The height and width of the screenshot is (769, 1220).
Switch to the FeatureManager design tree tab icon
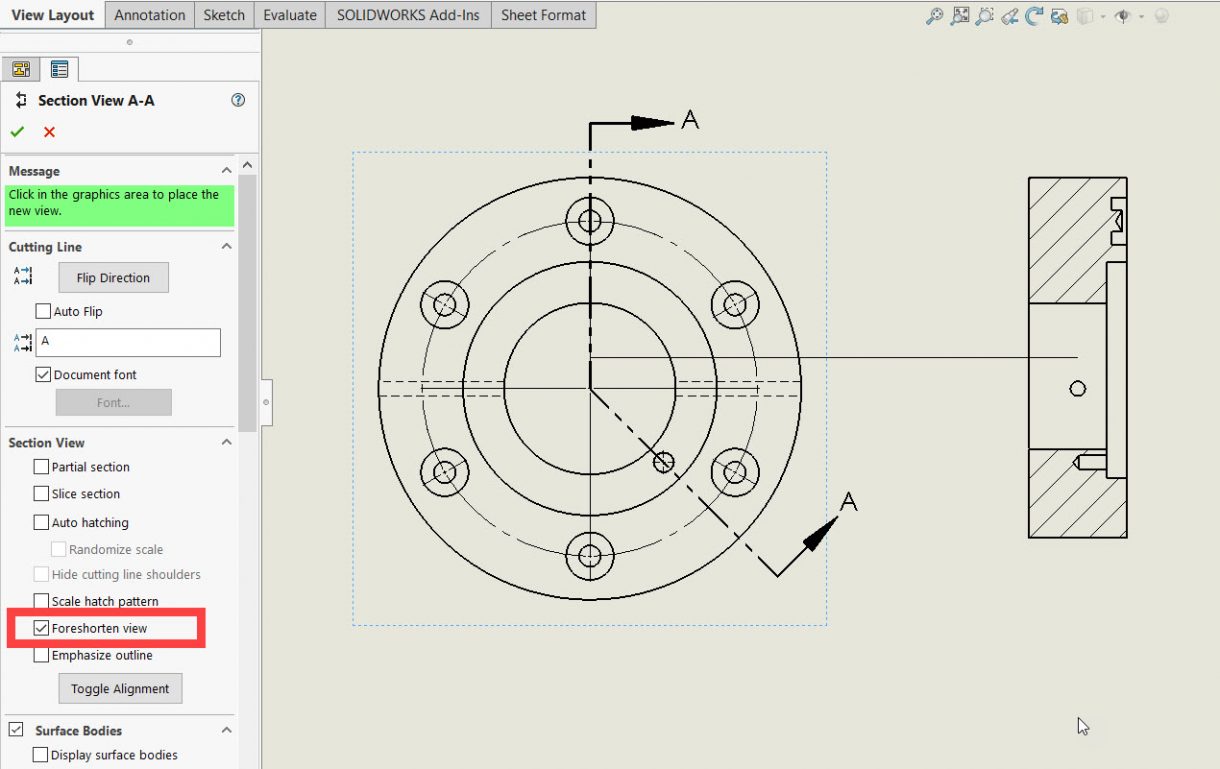pyautogui.click(x=20, y=69)
